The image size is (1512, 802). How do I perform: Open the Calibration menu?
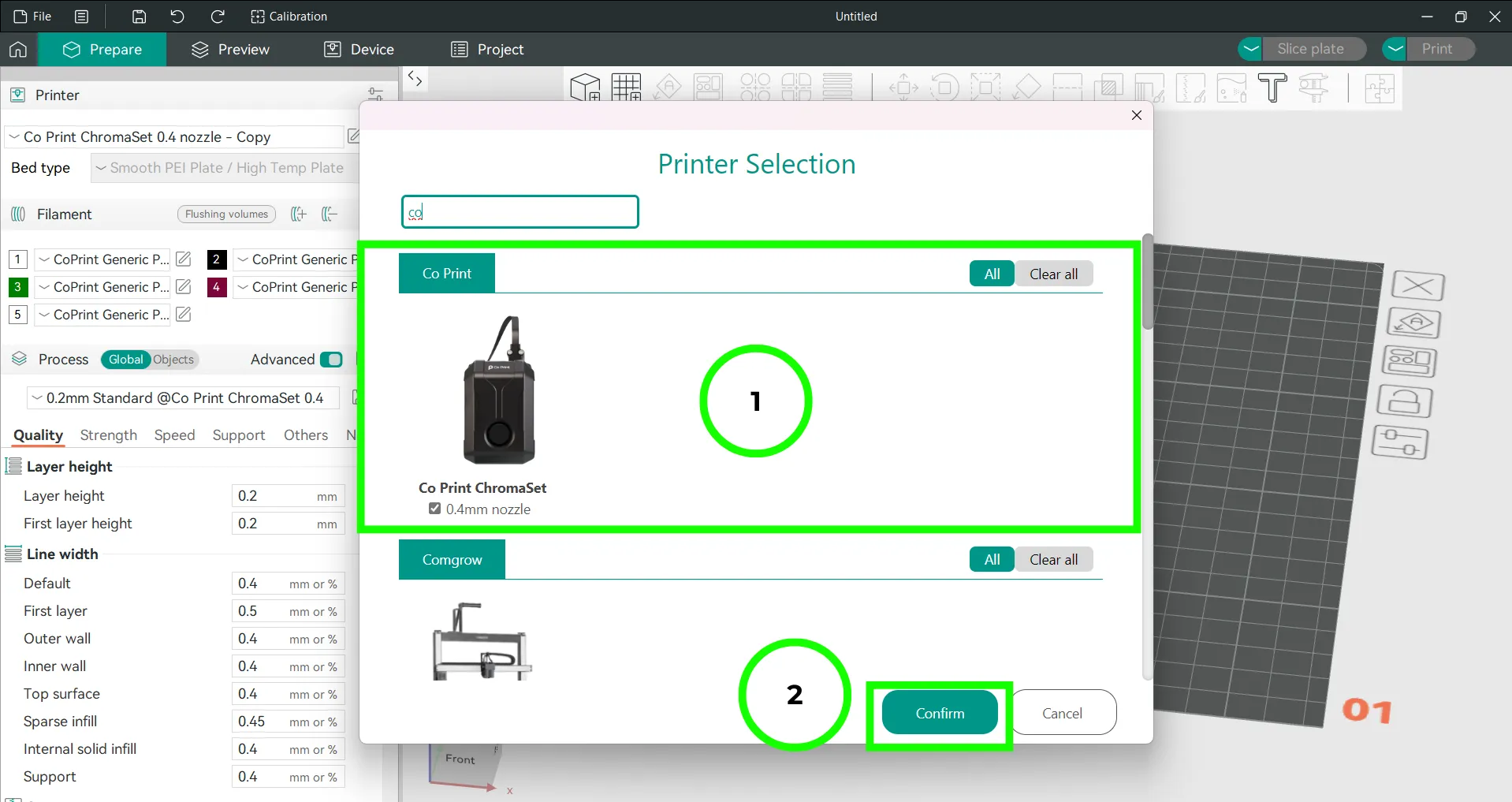click(x=289, y=17)
